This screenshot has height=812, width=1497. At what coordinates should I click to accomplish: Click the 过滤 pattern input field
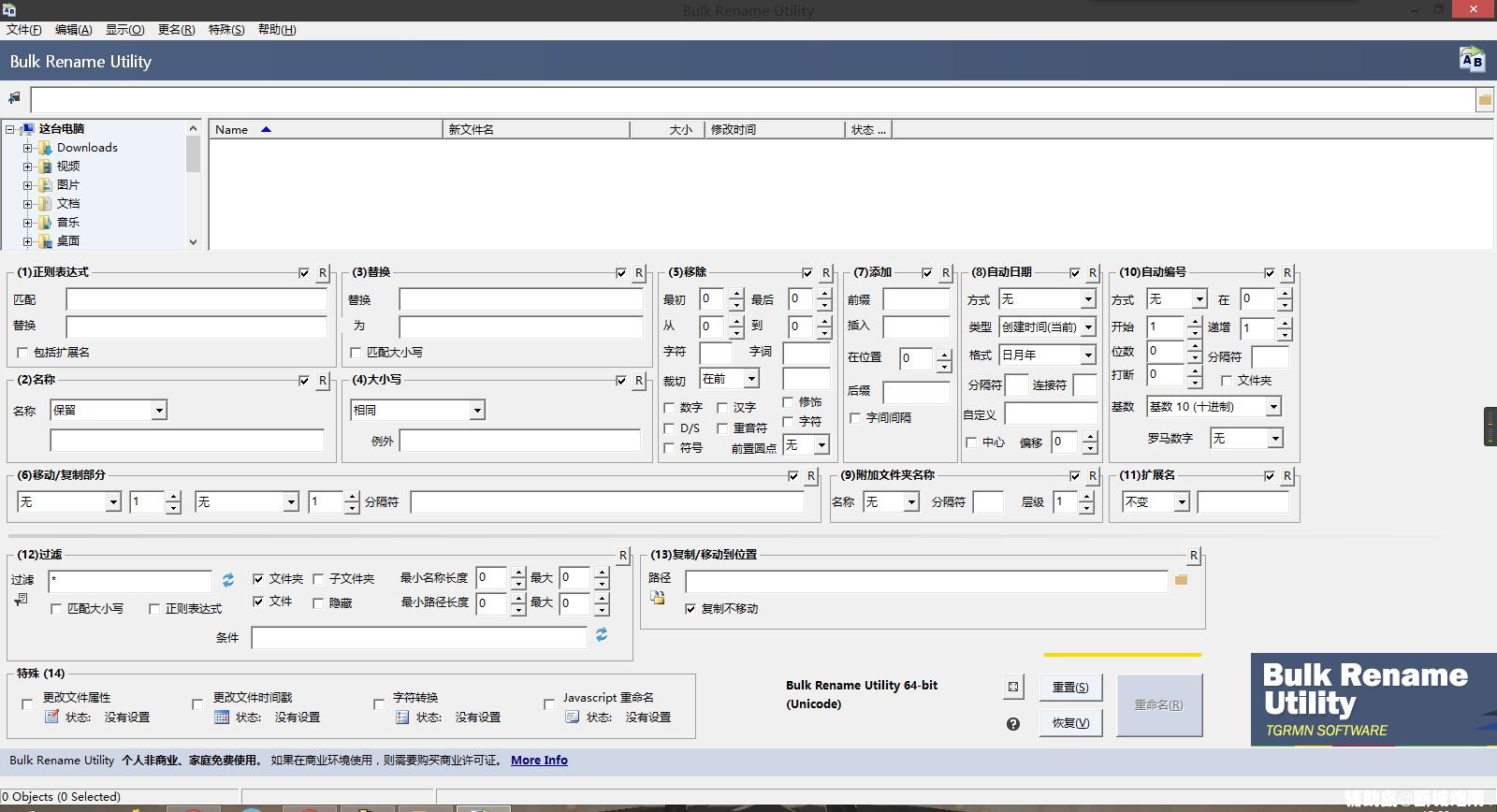tap(130, 581)
